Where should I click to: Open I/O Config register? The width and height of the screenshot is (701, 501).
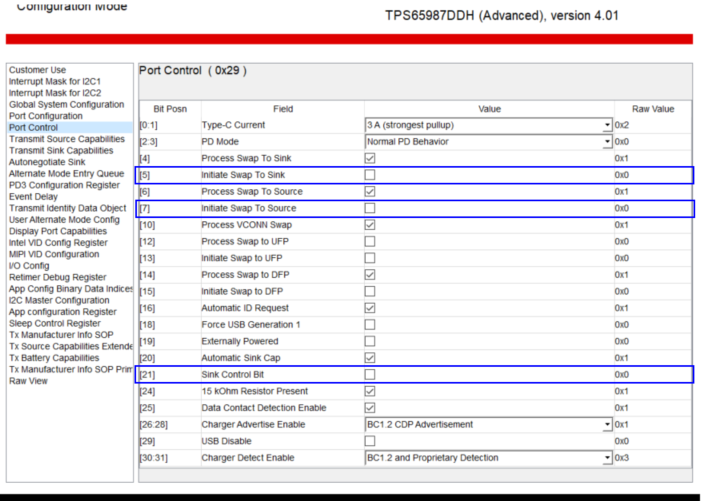(x=29, y=266)
